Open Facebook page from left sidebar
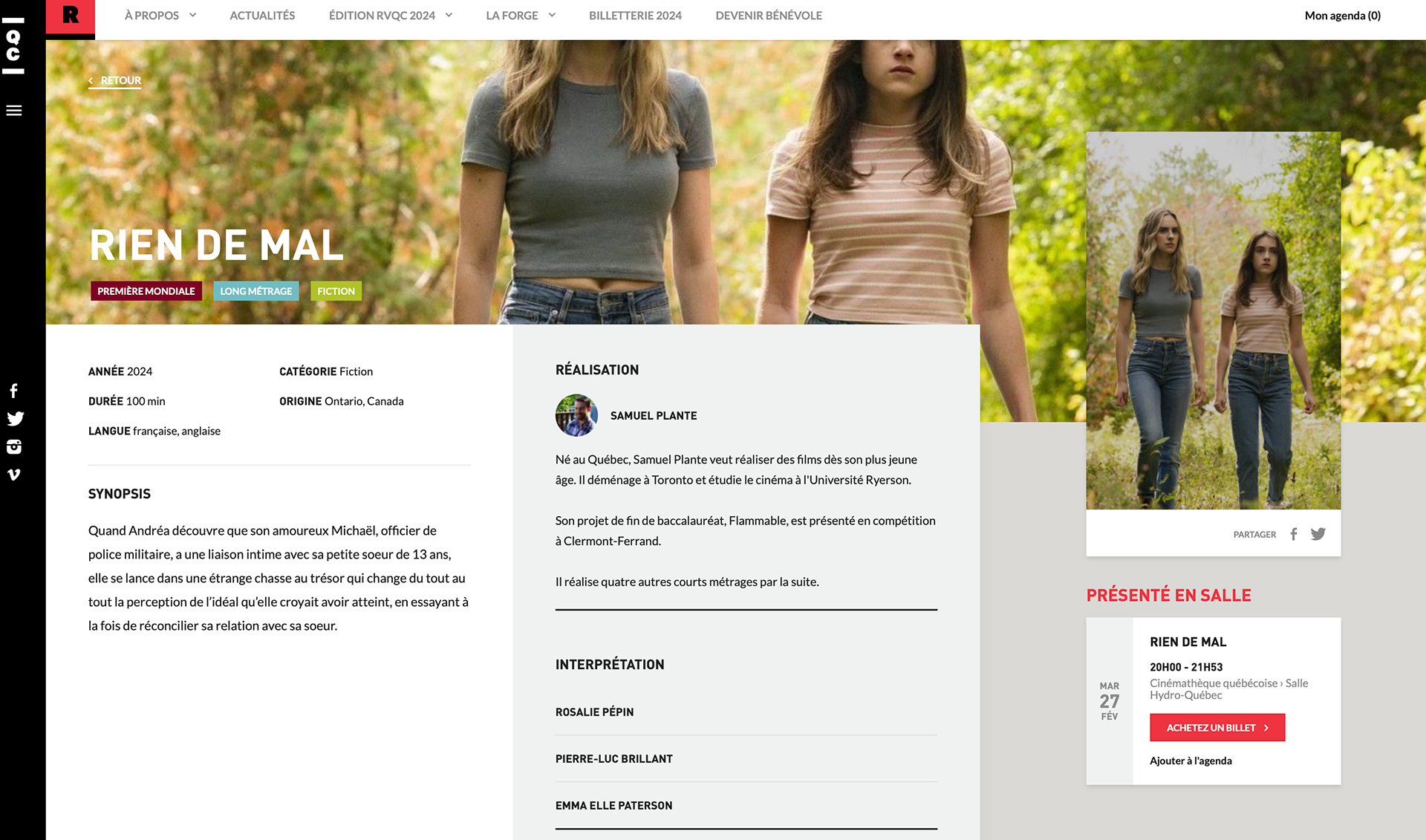This screenshot has width=1426, height=840. click(x=13, y=391)
